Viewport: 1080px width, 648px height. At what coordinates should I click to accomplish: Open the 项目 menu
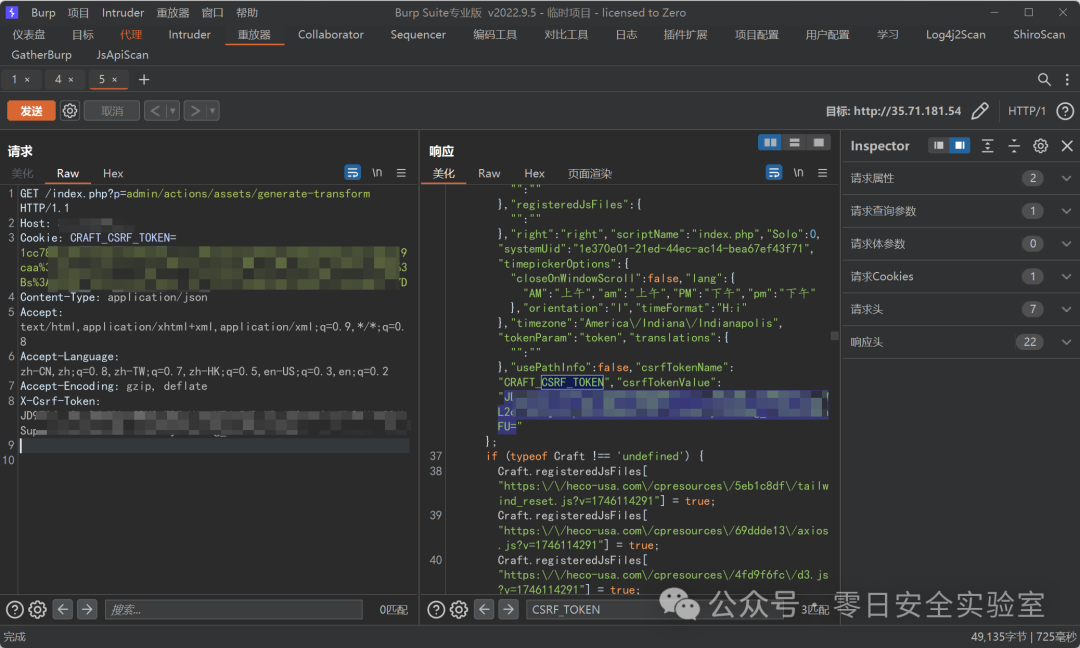coord(79,12)
